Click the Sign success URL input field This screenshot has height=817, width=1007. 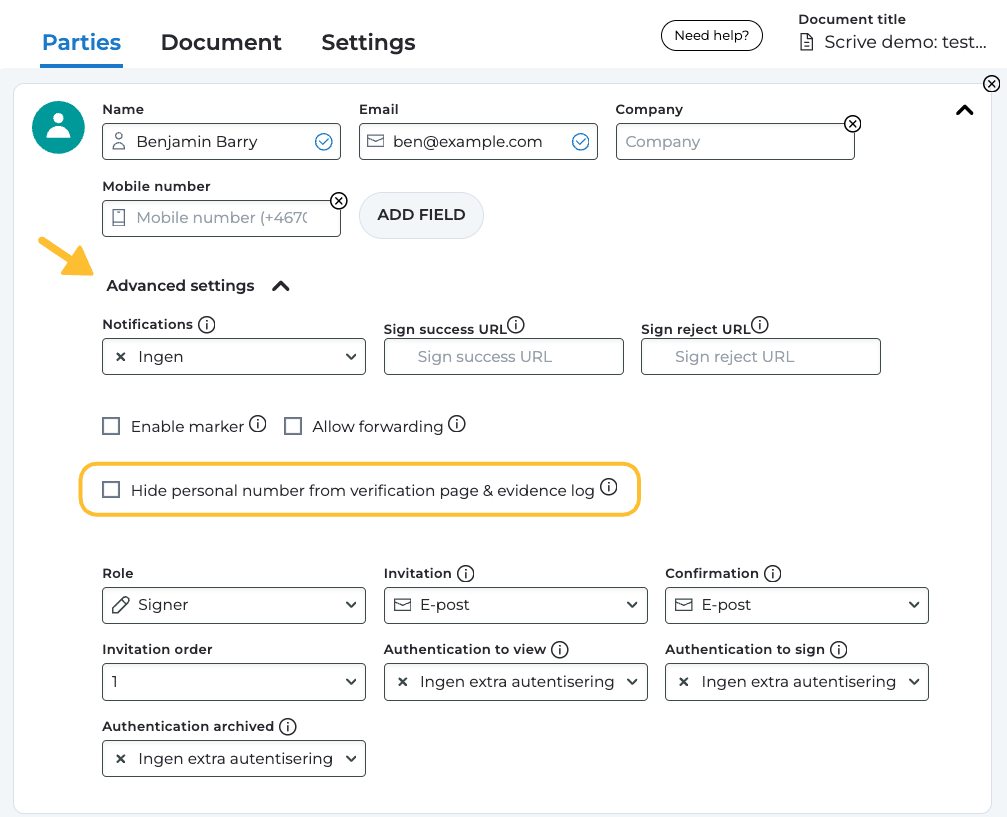click(503, 357)
